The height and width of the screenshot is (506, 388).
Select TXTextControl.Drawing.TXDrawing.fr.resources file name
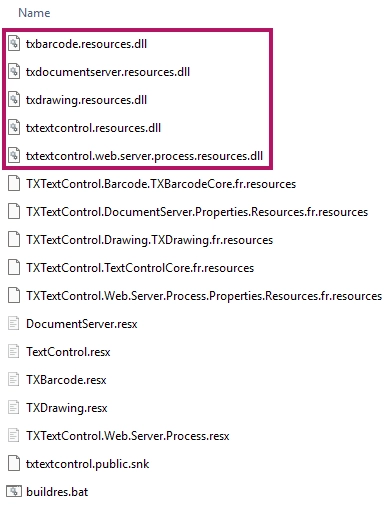click(150, 240)
